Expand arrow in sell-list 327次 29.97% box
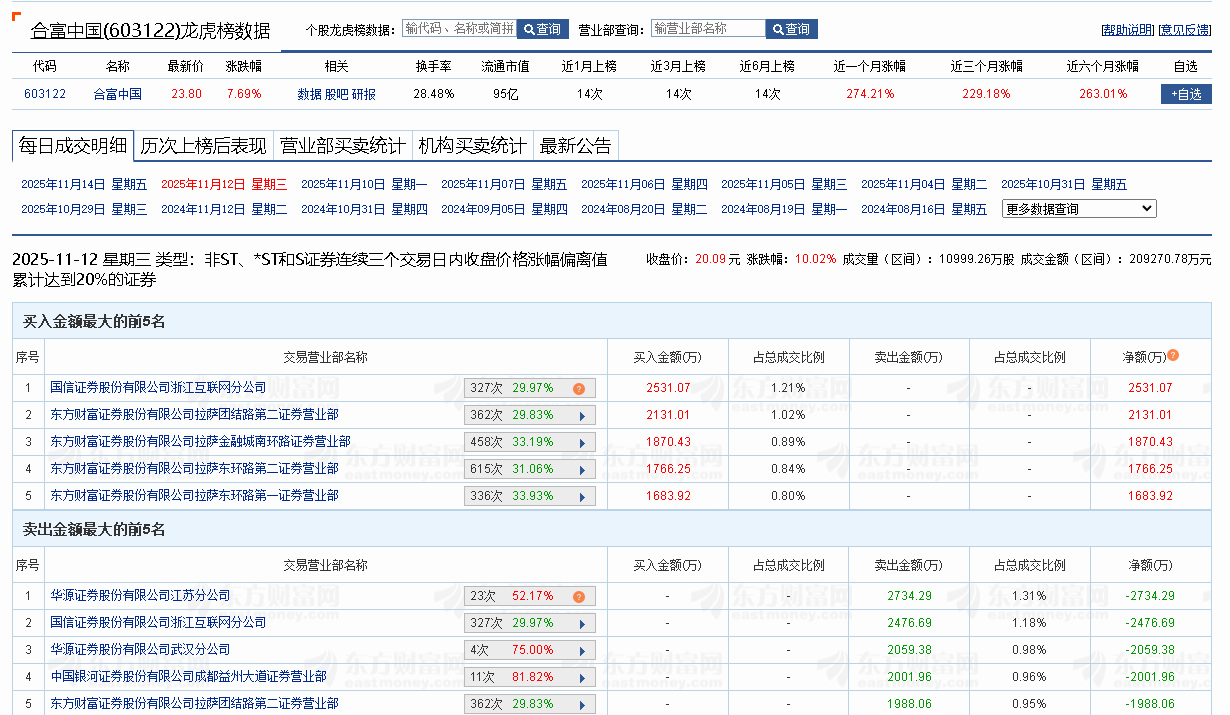Screen dimensions: 1230x715 coord(580,623)
